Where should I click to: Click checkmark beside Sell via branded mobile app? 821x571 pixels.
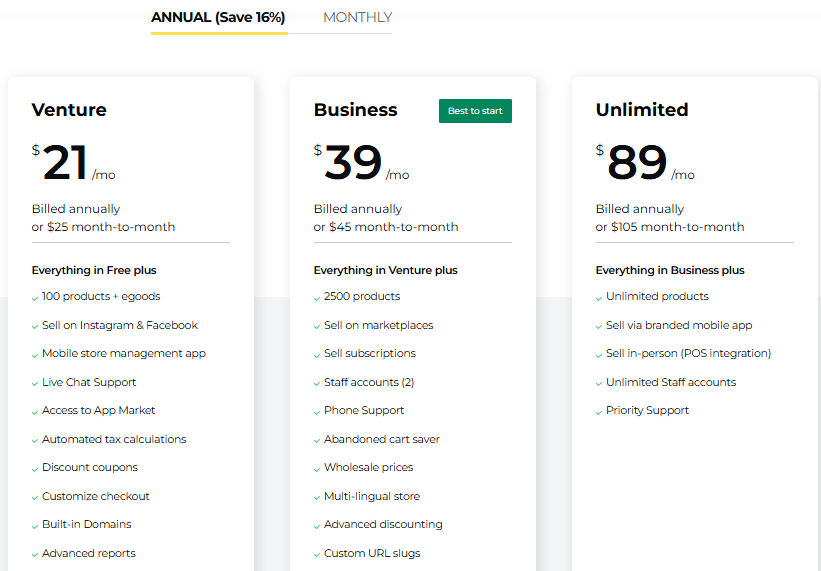tap(598, 327)
